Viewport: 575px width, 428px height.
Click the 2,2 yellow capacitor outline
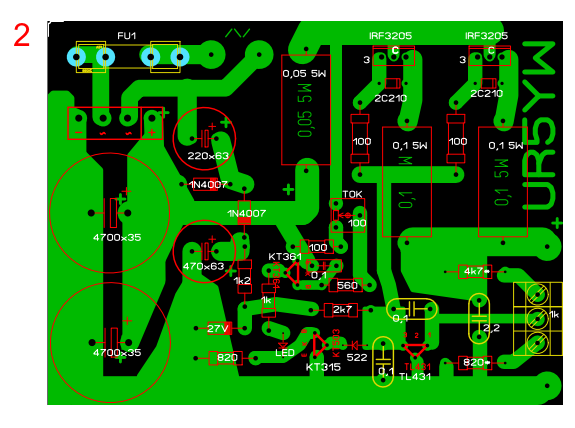click(479, 318)
